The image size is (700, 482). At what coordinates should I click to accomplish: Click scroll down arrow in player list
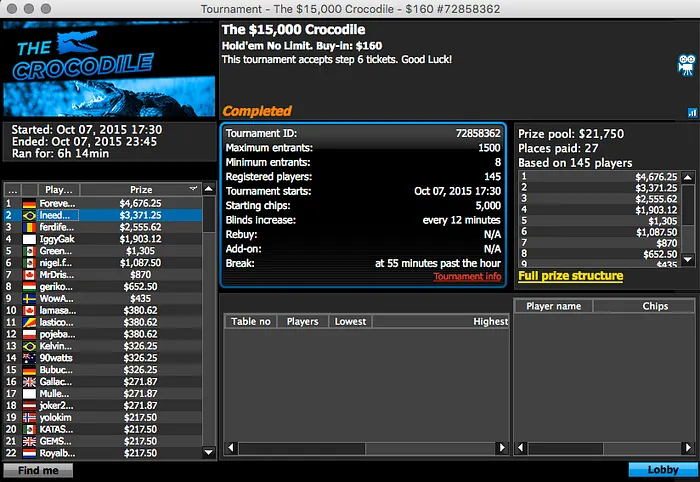click(x=209, y=452)
